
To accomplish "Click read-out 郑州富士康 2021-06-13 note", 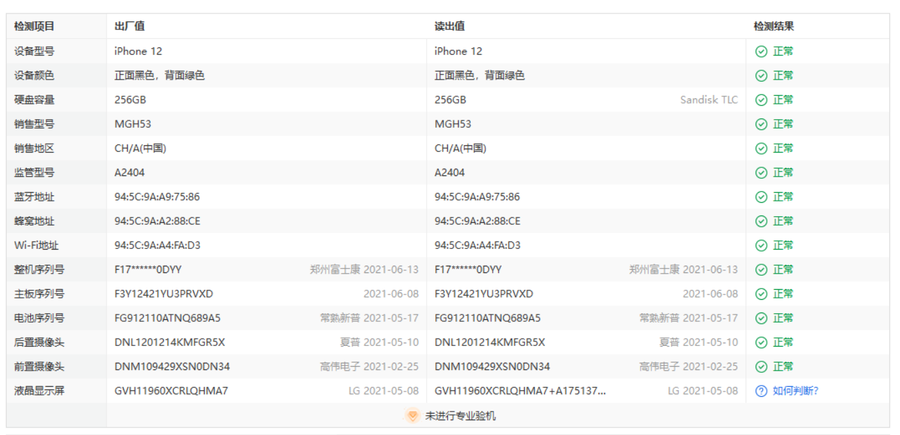I will (x=684, y=269).
